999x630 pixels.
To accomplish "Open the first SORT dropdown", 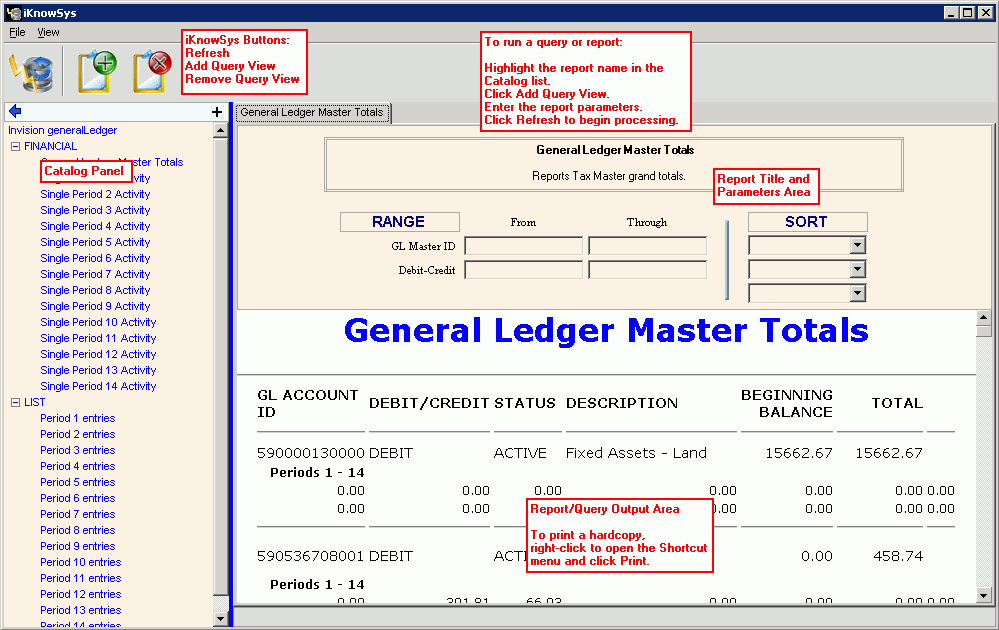I will tap(857, 246).
